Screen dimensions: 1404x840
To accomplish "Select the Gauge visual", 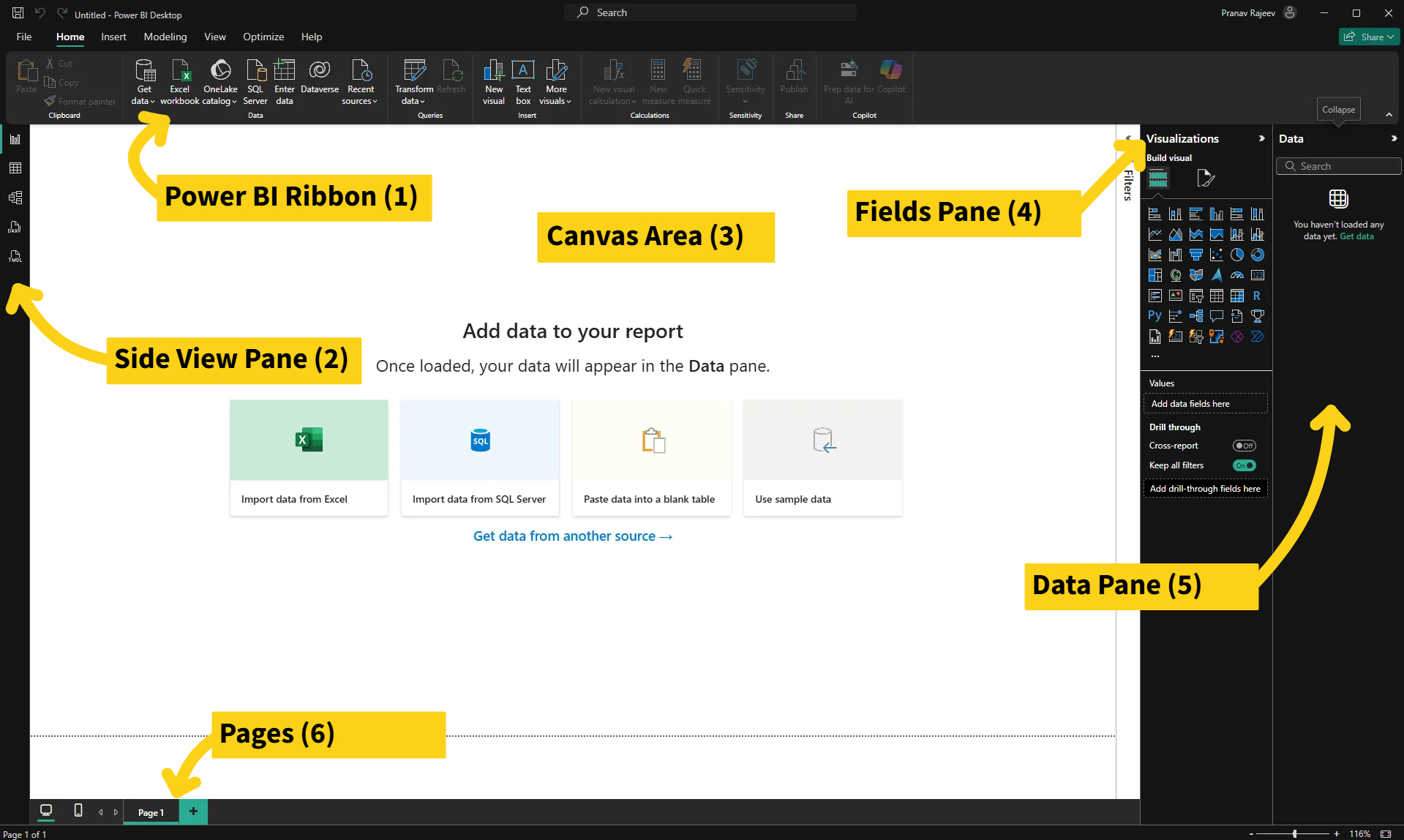I will pyautogui.click(x=1236, y=275).
